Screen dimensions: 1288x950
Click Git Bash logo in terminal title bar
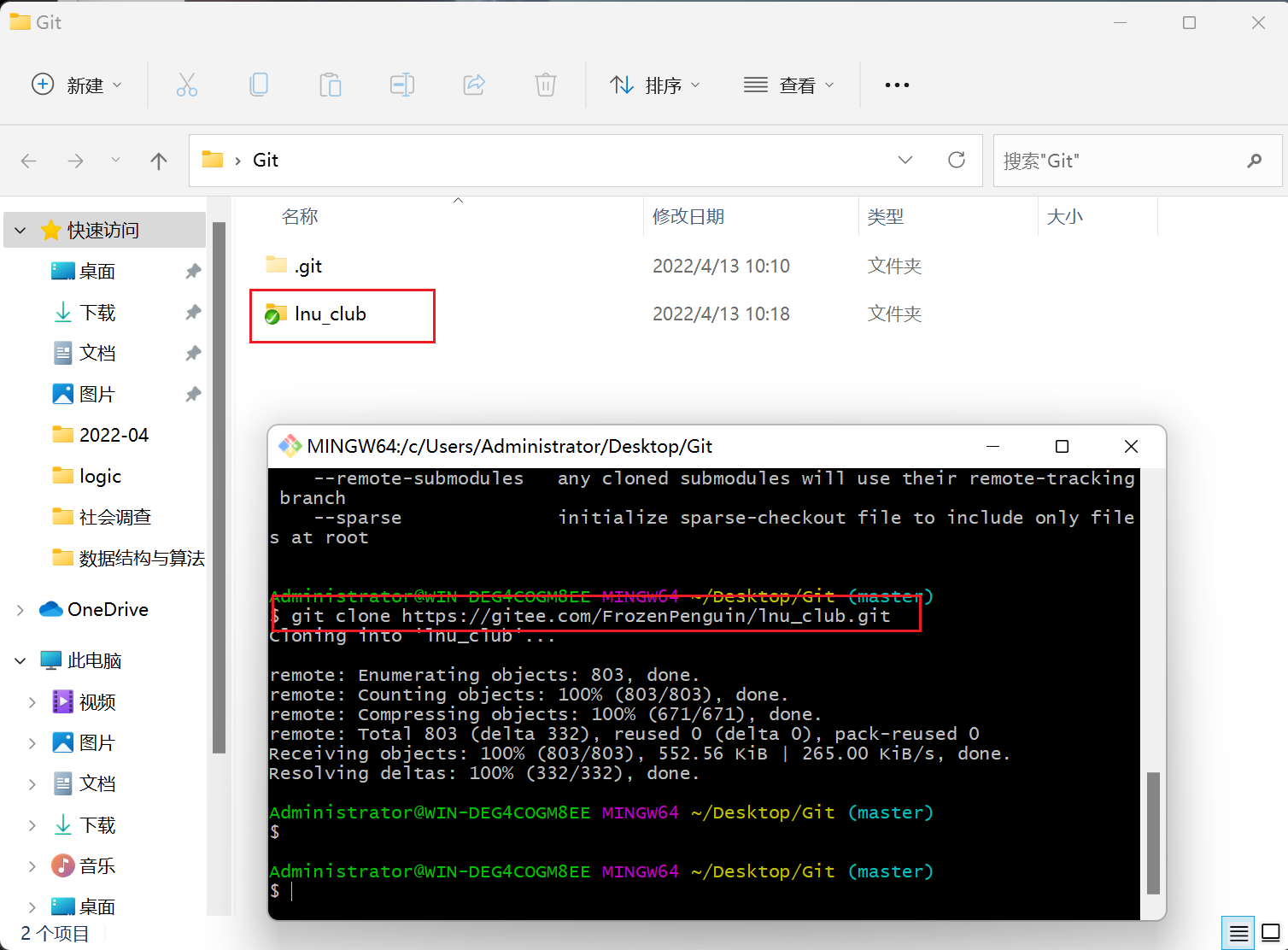[x=290, y=446]
